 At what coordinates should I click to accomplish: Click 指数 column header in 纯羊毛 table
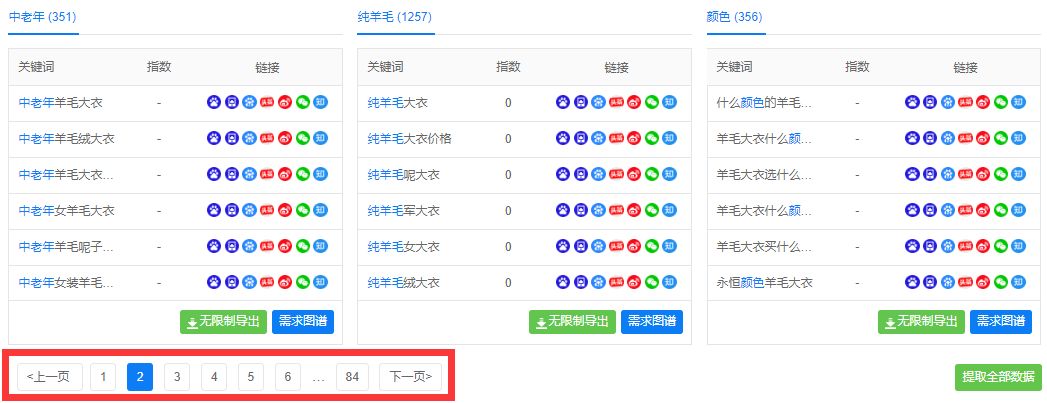click(x=508, y=67)
